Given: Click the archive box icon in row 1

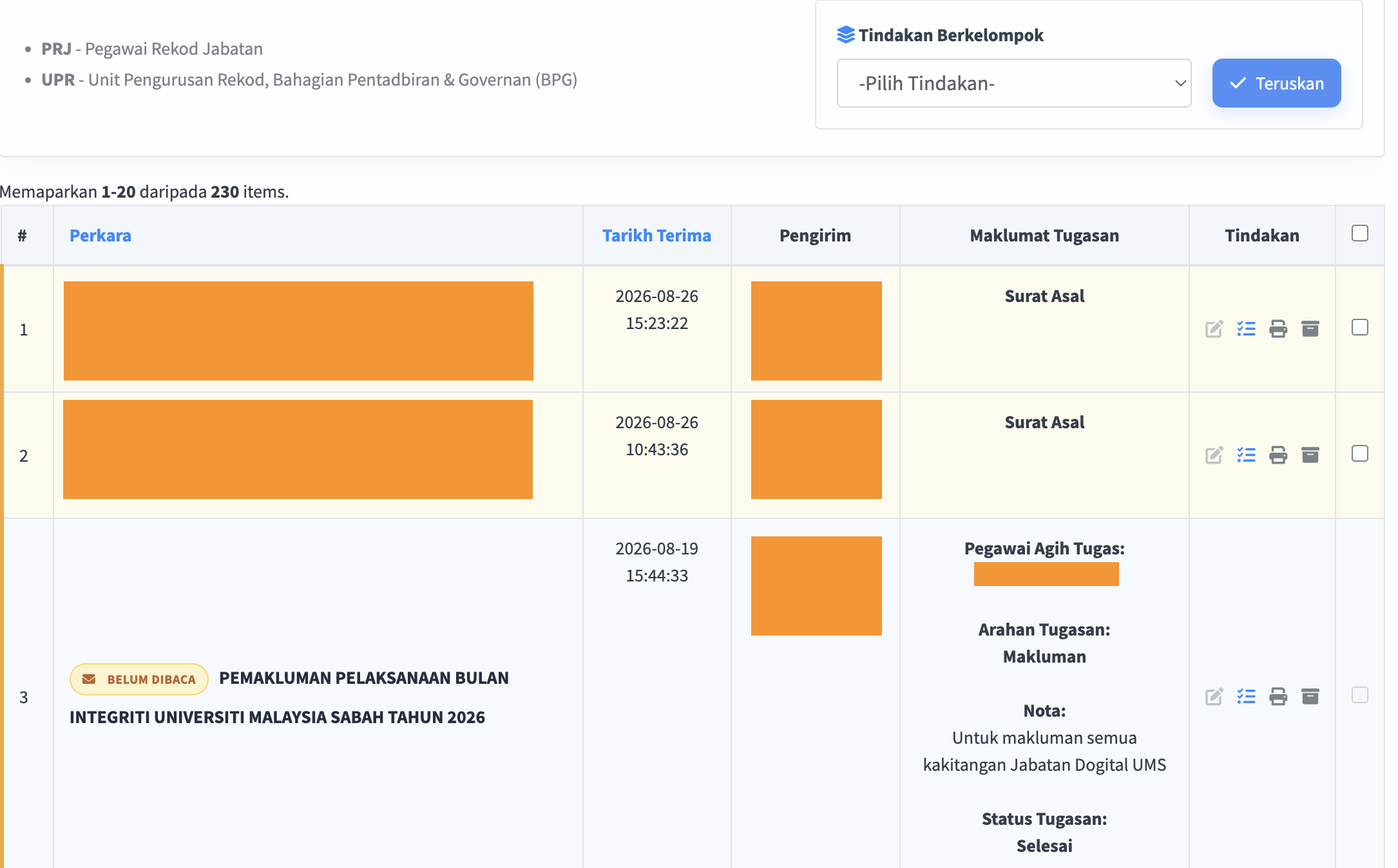Looking at the screenshot, I should (x=1310, y=329).
